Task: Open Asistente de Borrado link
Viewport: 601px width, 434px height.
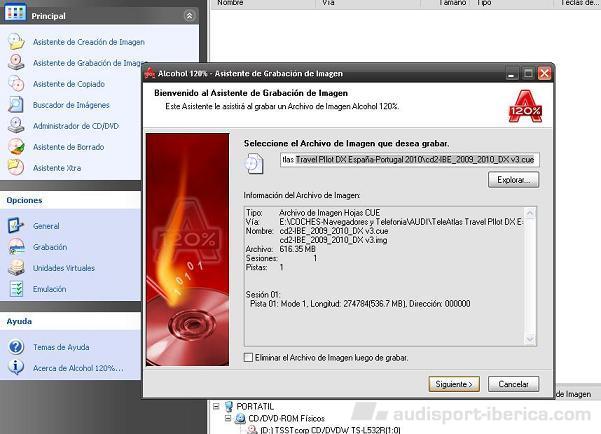Action: coord(68,147)
